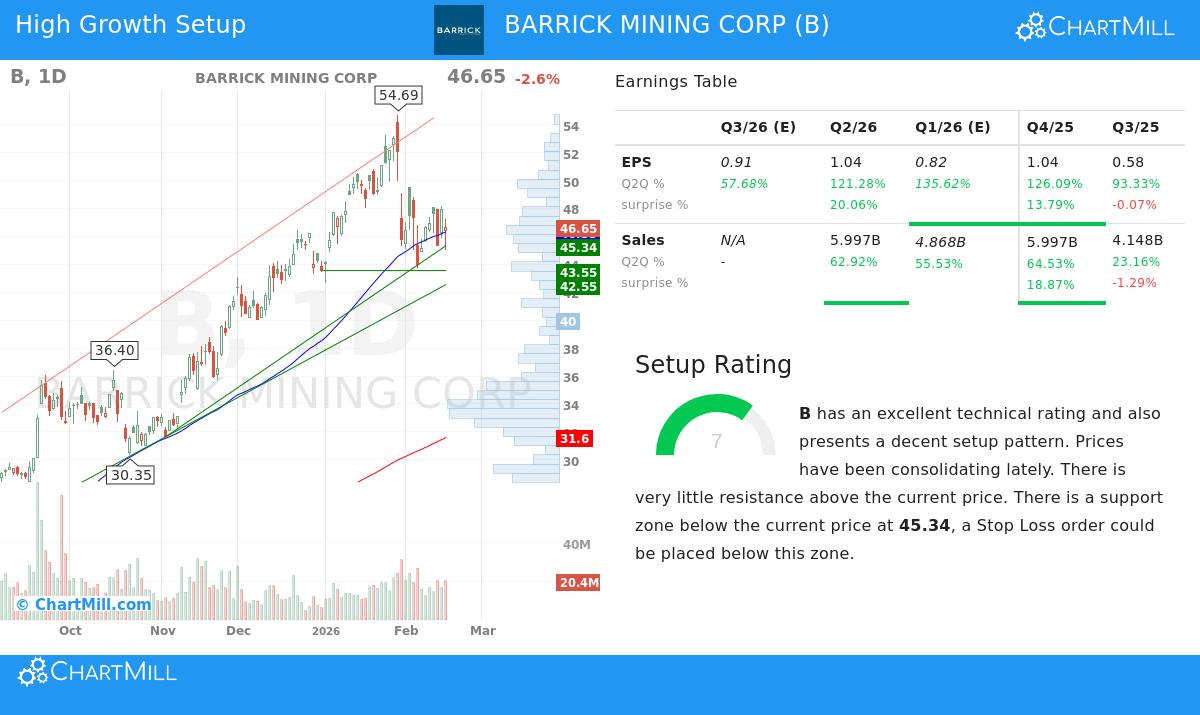
Task: Click the 54.69 high annotation on the chart
Action: click(397, 95)
